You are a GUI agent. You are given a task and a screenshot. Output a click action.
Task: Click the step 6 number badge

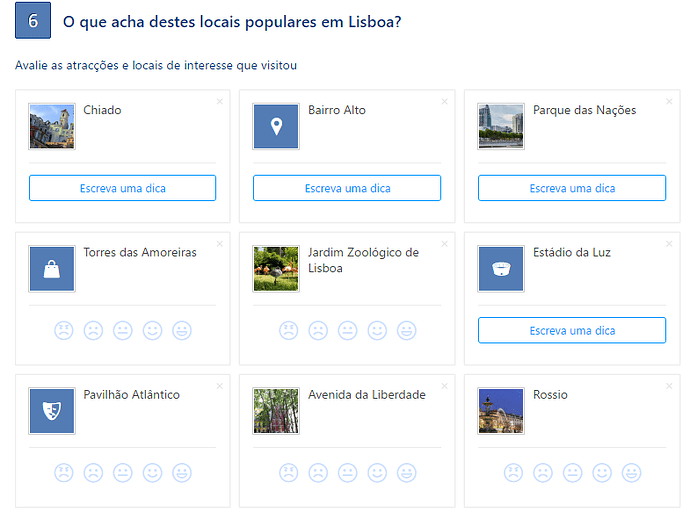33,22
